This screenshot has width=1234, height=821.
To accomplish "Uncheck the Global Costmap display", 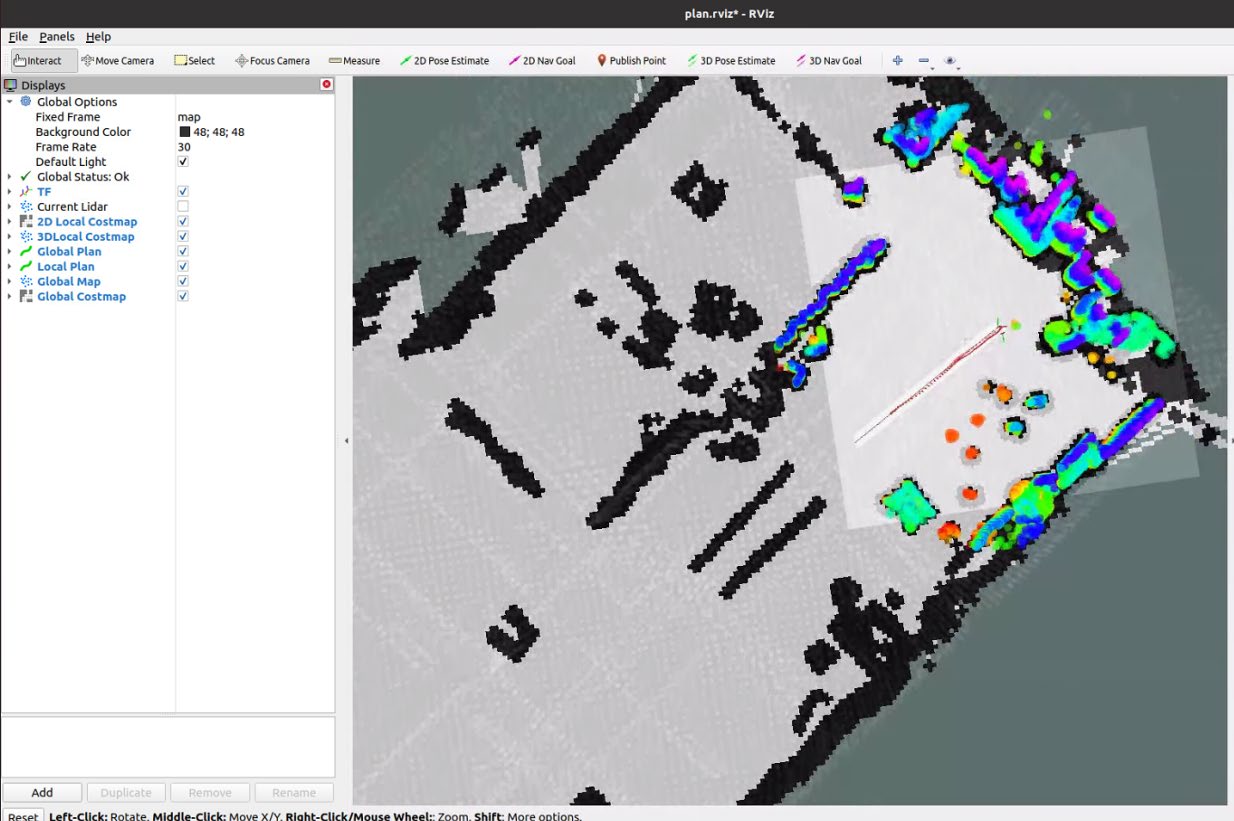I will pyautogui.click(x=183, y=297).
